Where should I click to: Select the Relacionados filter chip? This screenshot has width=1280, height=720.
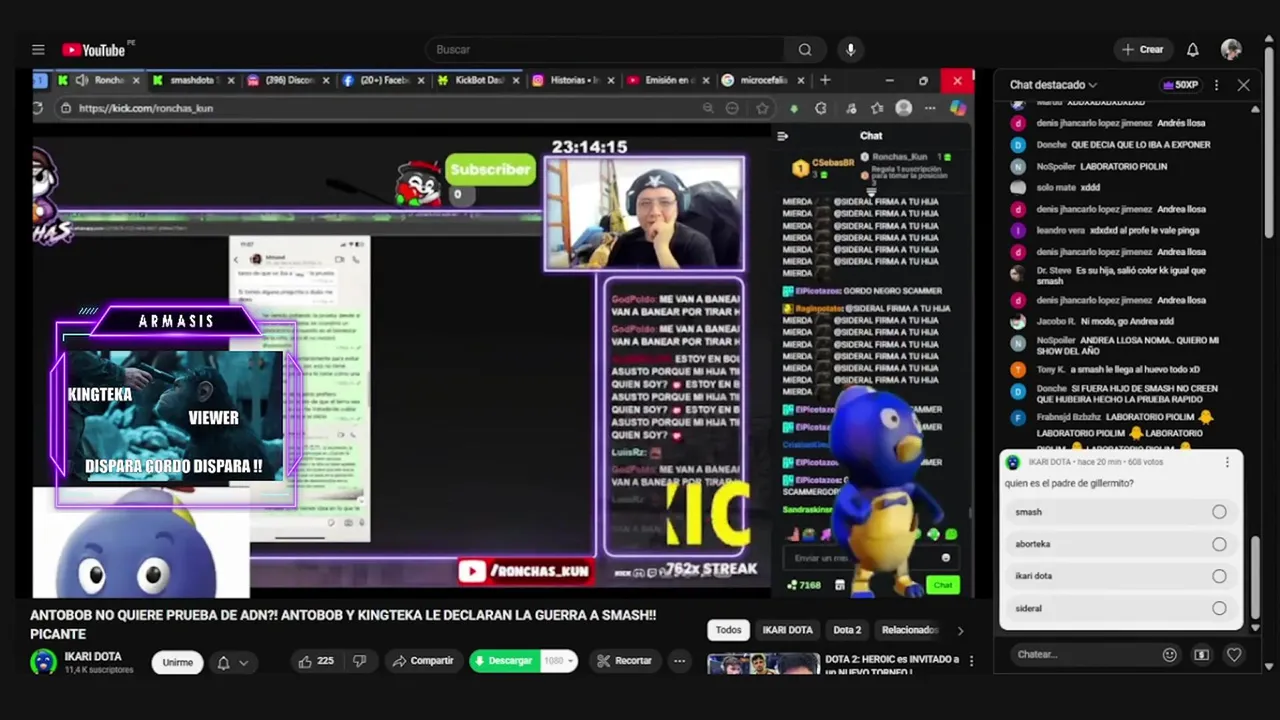tap(908, 630)
